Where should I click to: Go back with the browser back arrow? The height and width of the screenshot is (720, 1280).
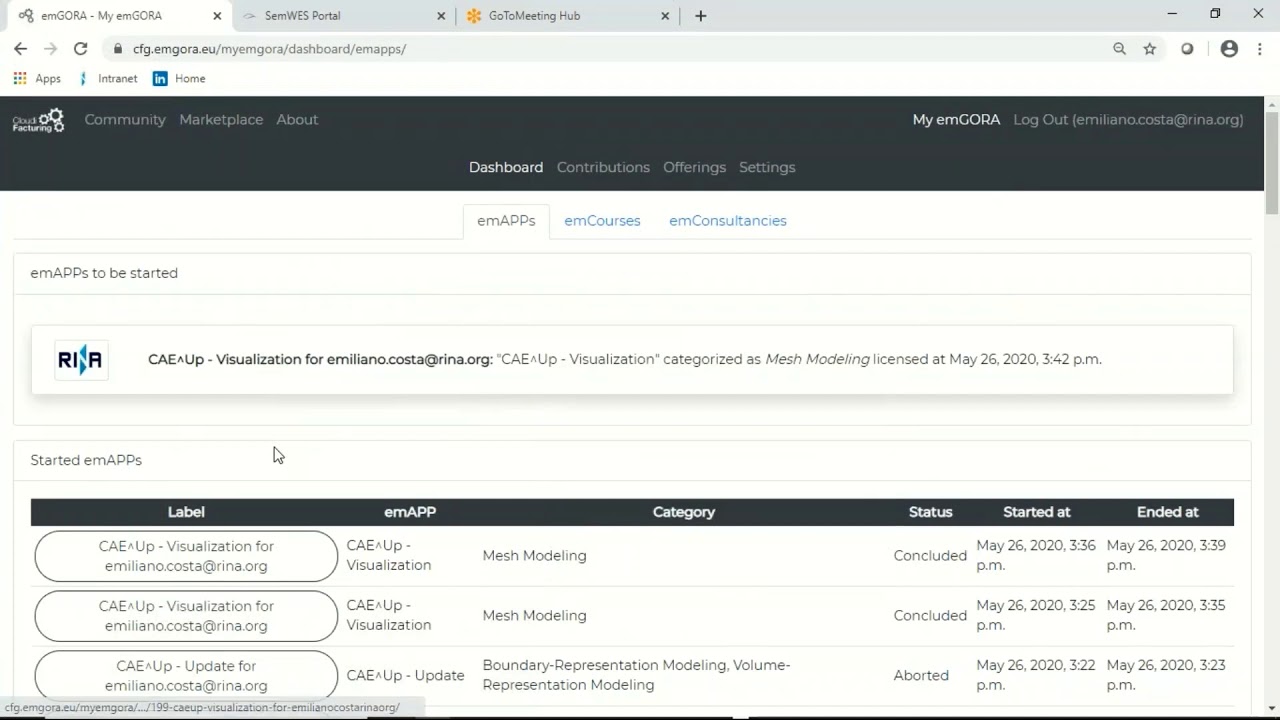20,48
